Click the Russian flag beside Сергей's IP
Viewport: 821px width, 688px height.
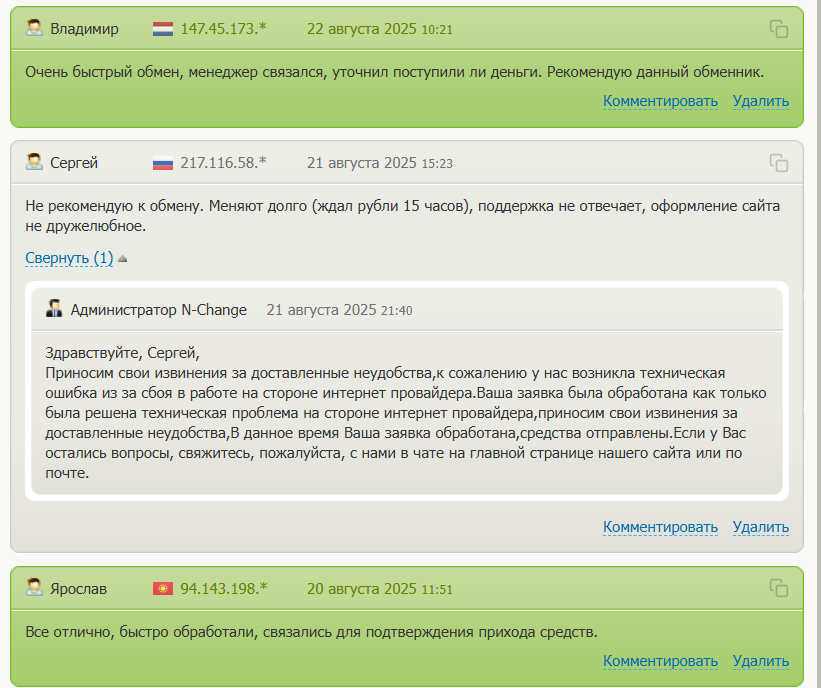(163, 163)
